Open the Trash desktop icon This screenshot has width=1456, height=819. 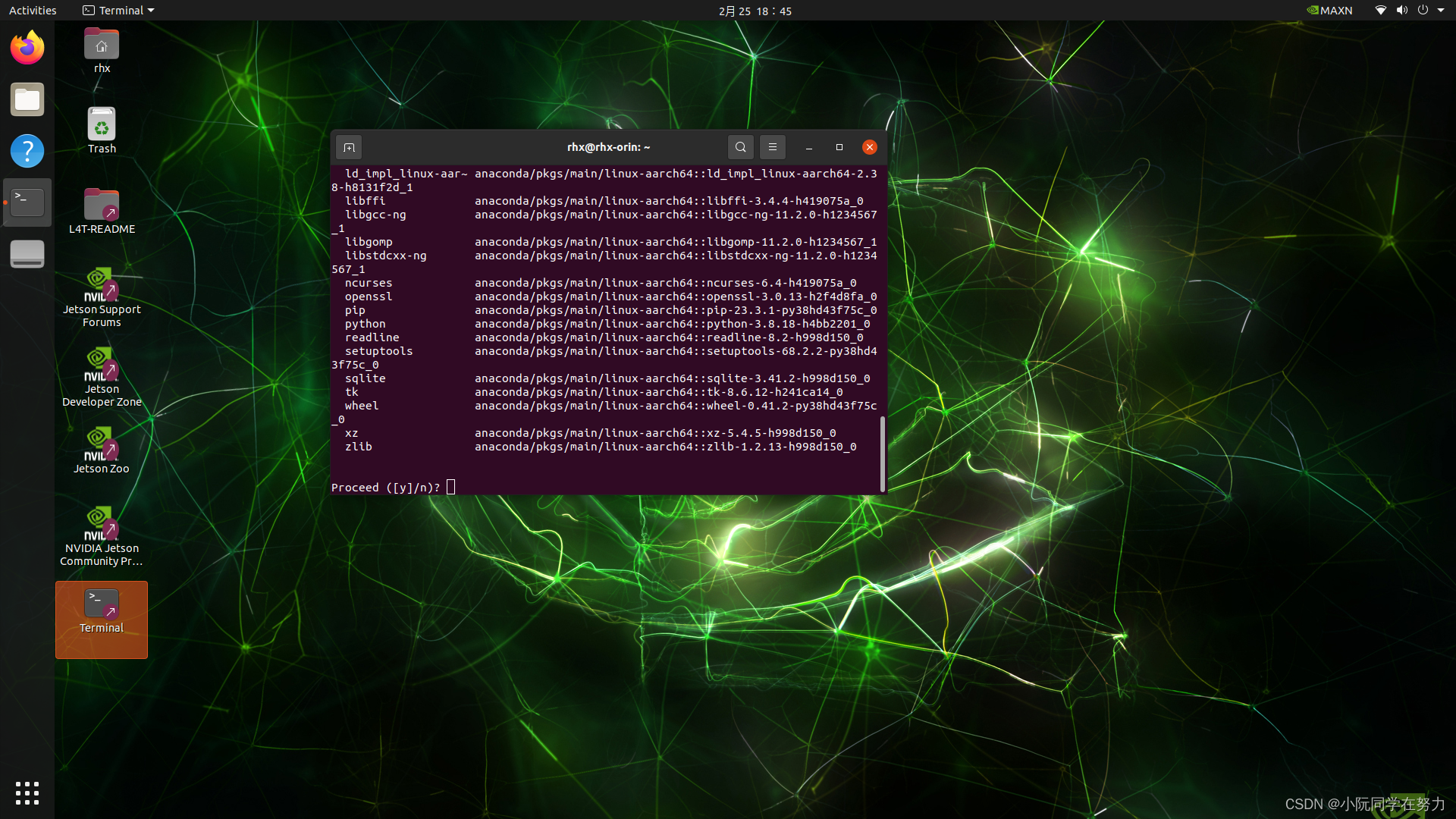pyautogui.click(x=102, y=130)
